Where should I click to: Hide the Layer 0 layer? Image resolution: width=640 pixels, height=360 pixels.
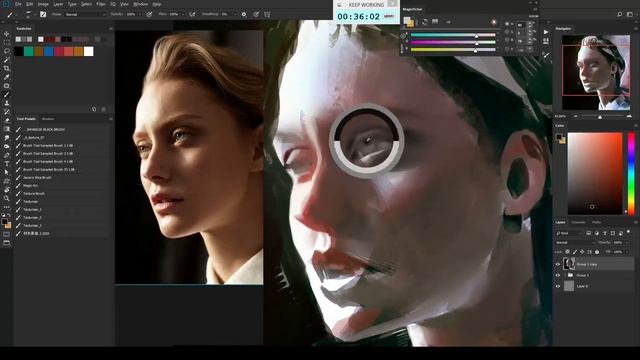point(558,287)
